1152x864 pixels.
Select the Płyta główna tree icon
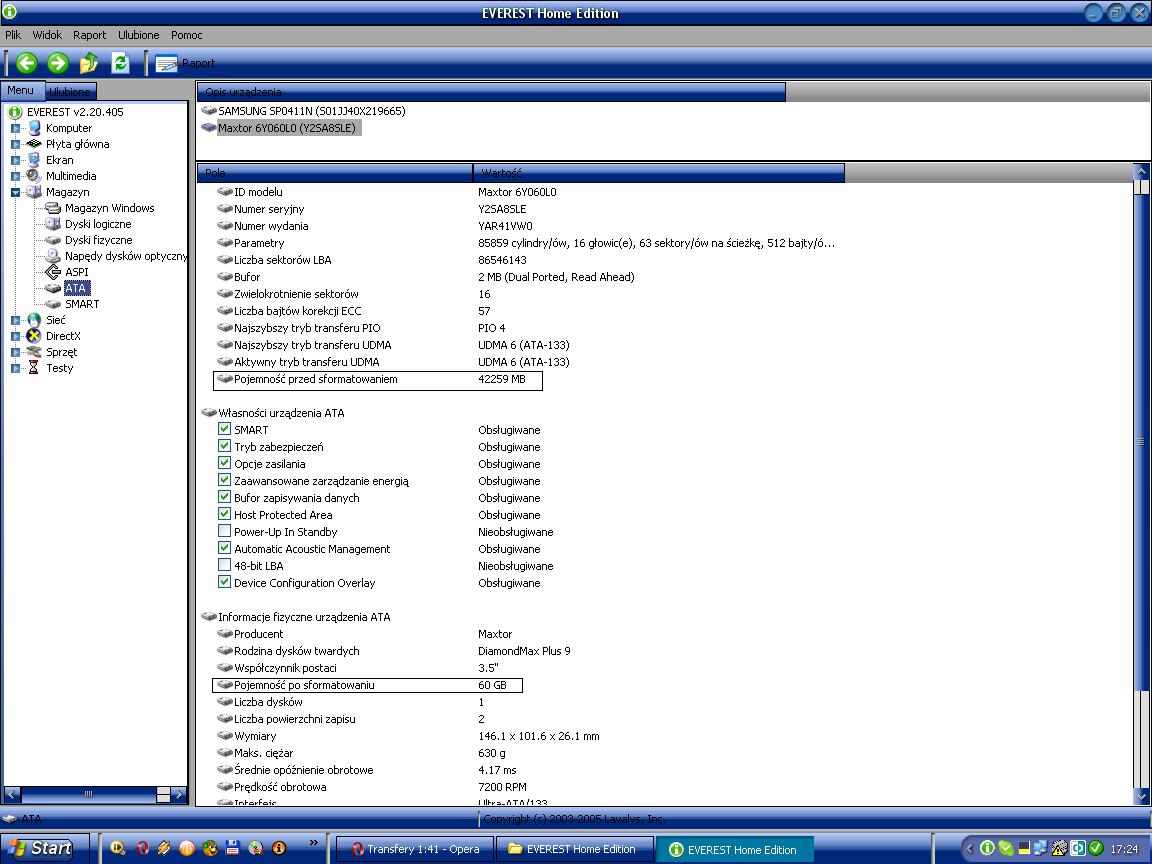point(34,144)
